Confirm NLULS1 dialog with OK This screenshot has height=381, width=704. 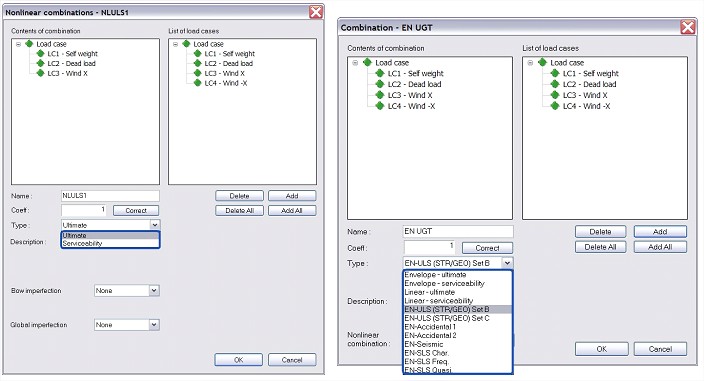coord(238,360)
